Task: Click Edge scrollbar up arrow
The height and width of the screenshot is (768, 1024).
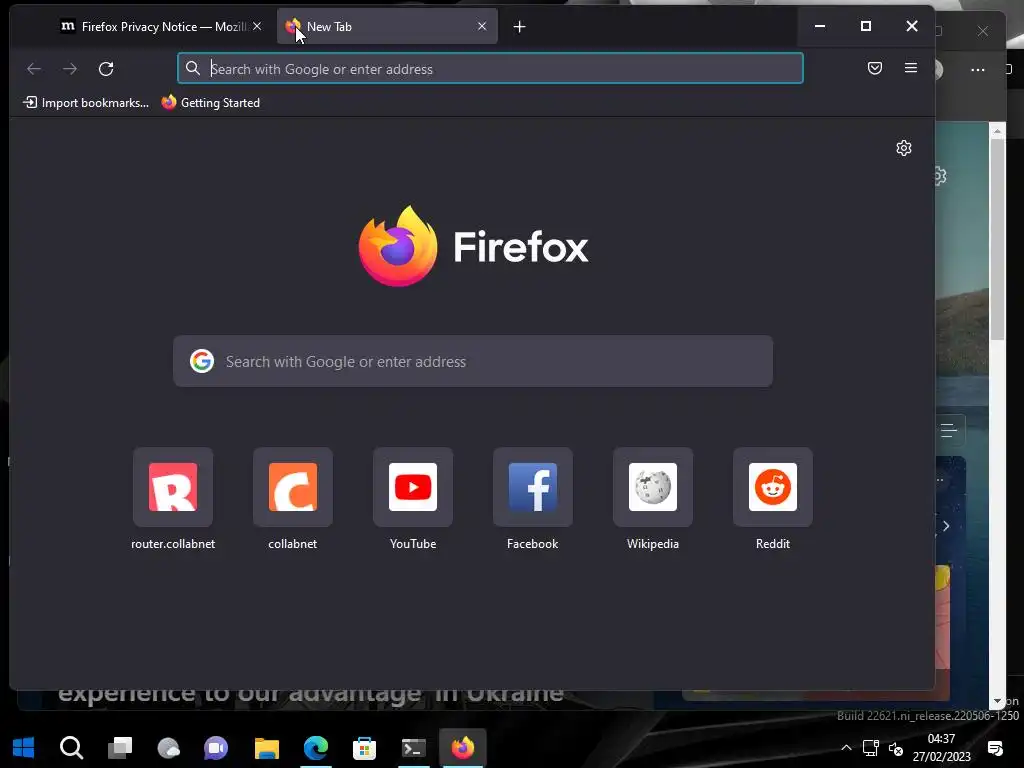Action: point(997,131)
